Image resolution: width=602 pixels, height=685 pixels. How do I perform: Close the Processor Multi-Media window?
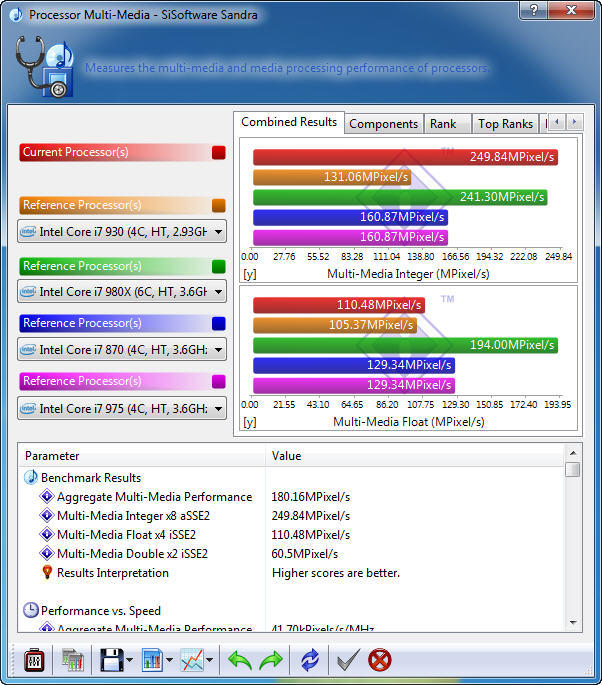(571, 10)
